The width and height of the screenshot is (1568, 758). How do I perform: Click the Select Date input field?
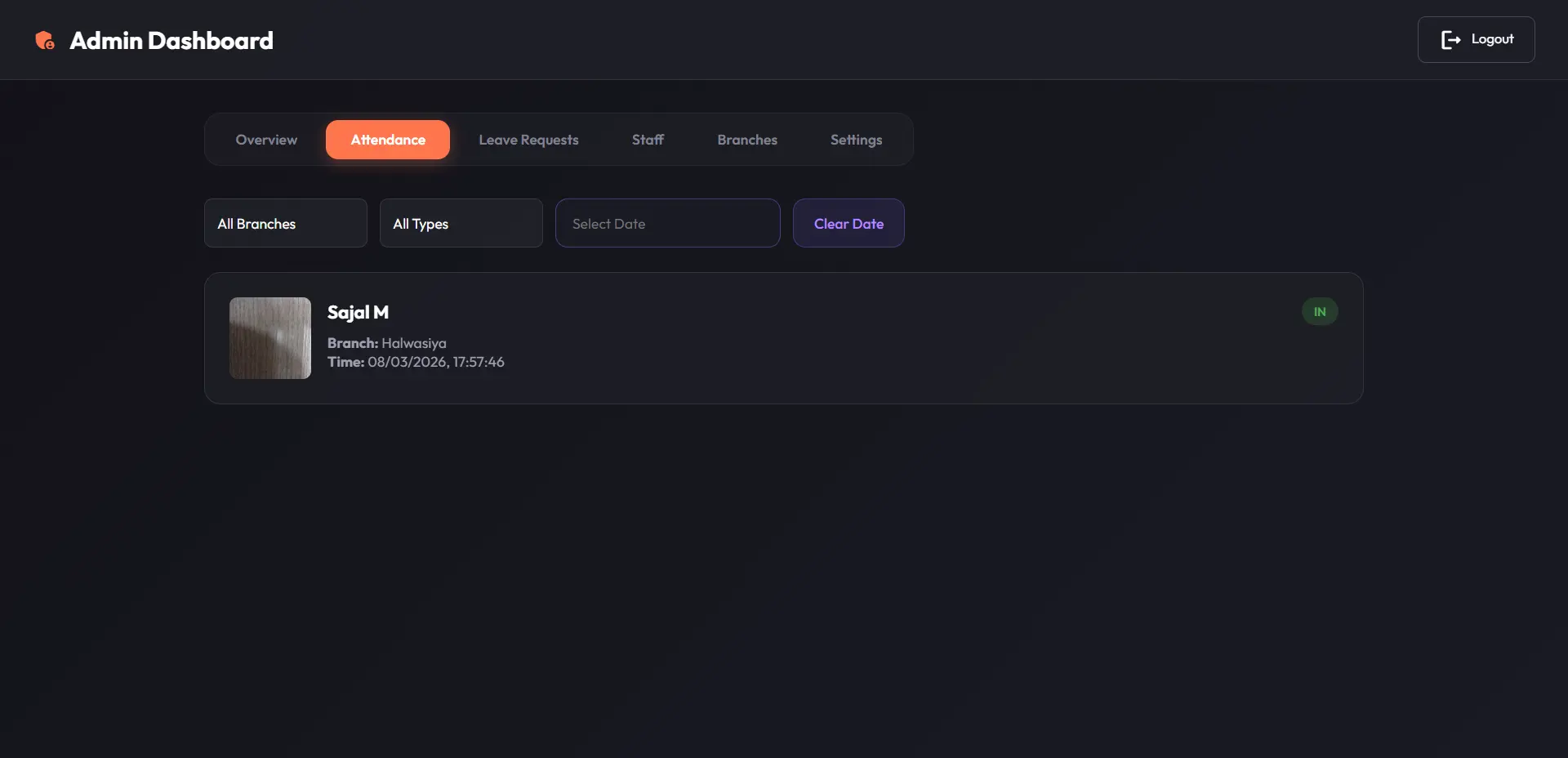pyautogui.click(x=668, y=223)
